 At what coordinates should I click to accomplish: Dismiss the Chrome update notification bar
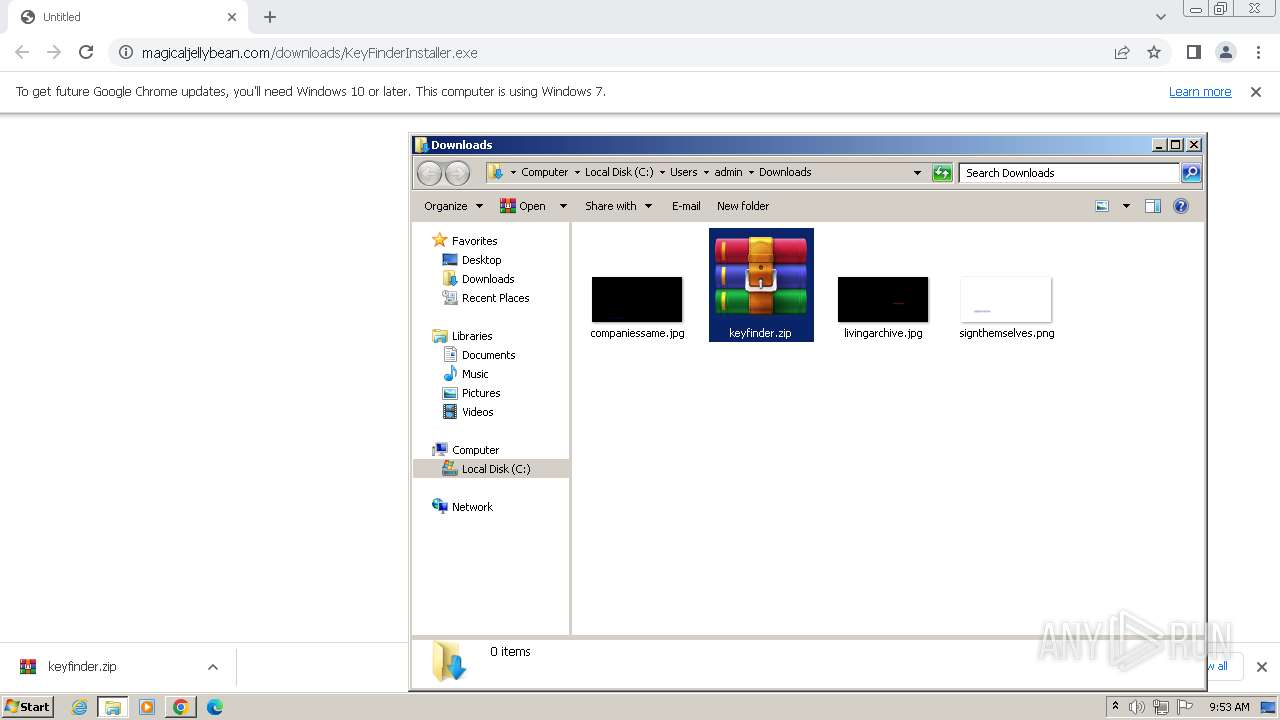[x=1256, y=92]
